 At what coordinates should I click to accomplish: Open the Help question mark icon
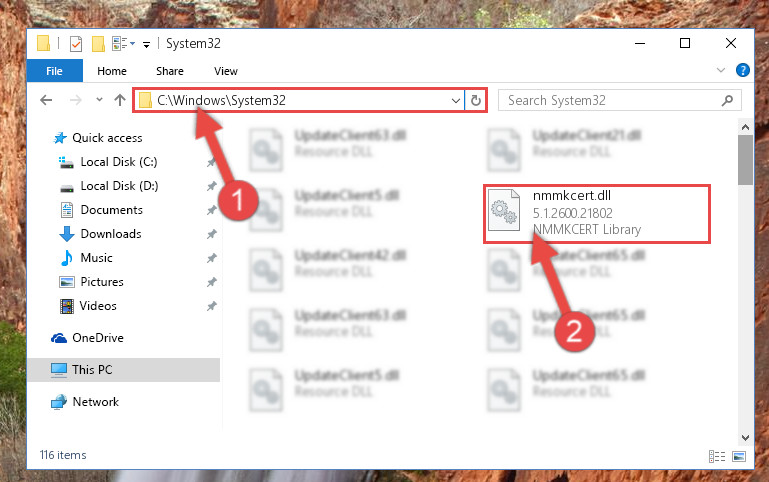tap(743, 70)
